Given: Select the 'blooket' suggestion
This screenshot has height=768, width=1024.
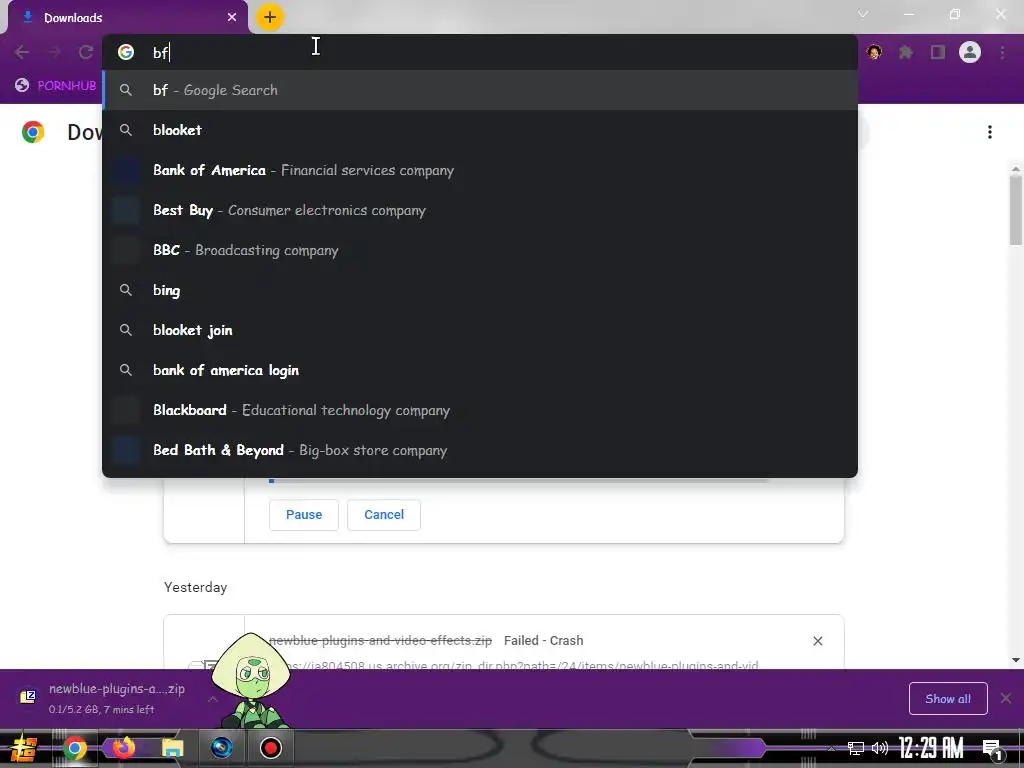Looking at the screenshot, I should pyautogui.click(x=480, y=130).
